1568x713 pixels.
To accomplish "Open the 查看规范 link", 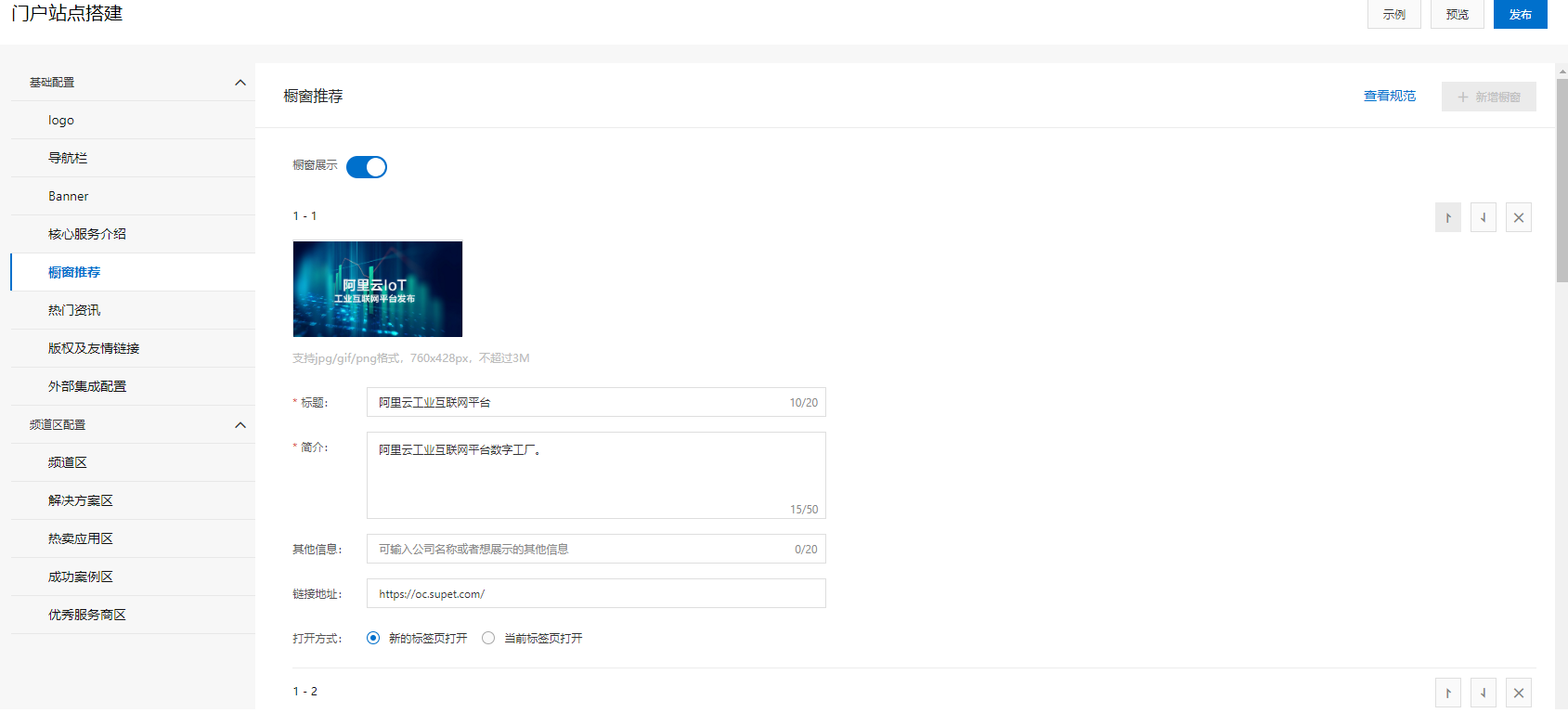I will (1390, 96).
